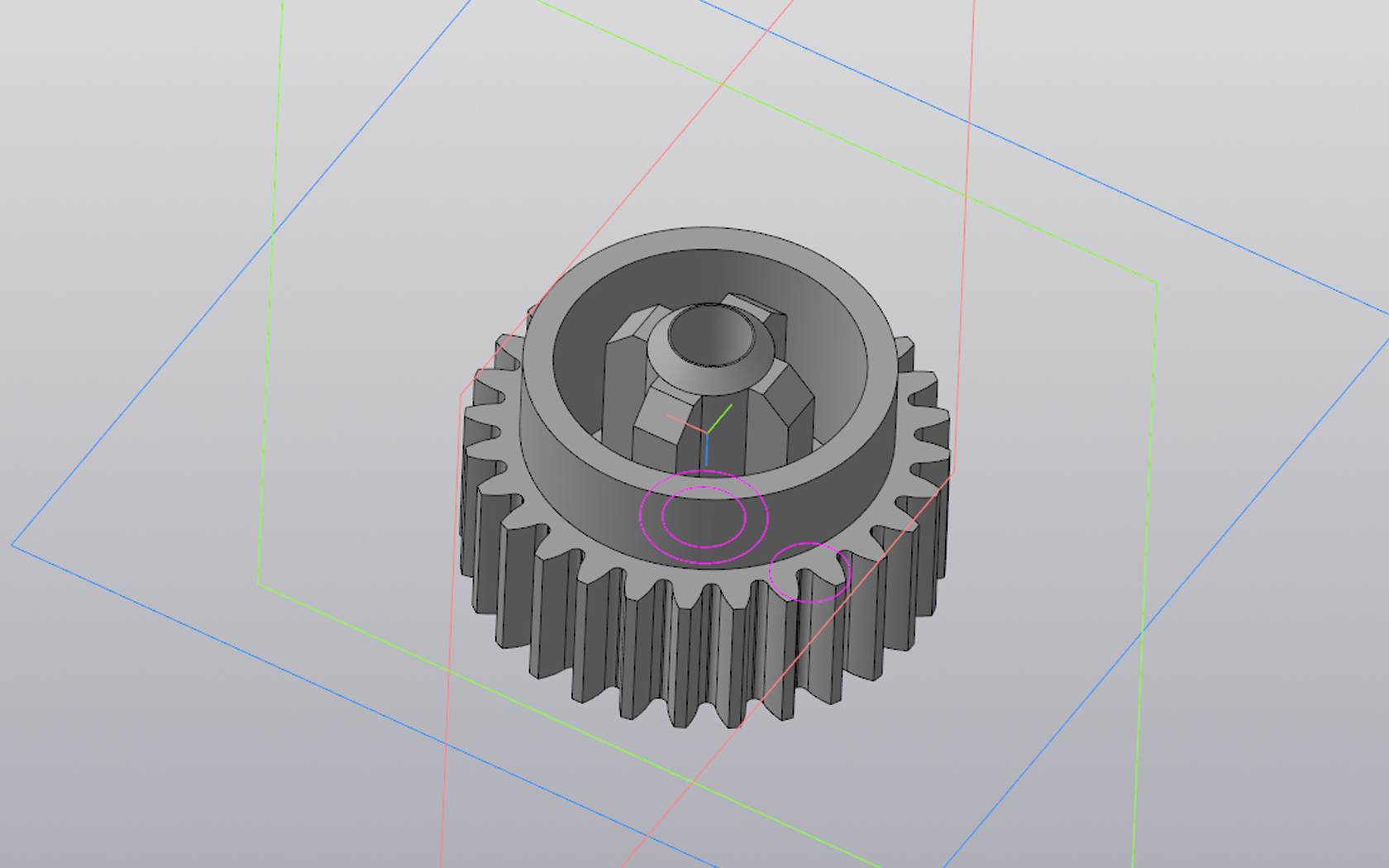Select the origin coordinate axes triad

pyautogui.click(x=707, y=433)
